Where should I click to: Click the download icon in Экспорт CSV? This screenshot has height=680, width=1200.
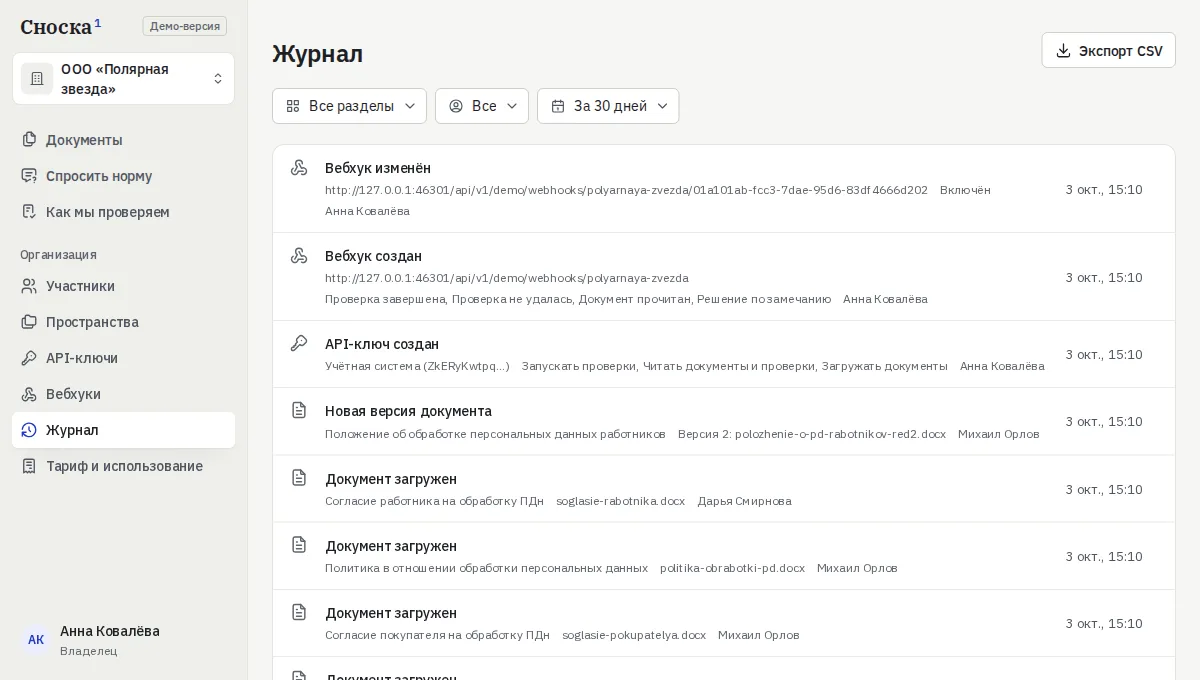[x=1063, y=50]
